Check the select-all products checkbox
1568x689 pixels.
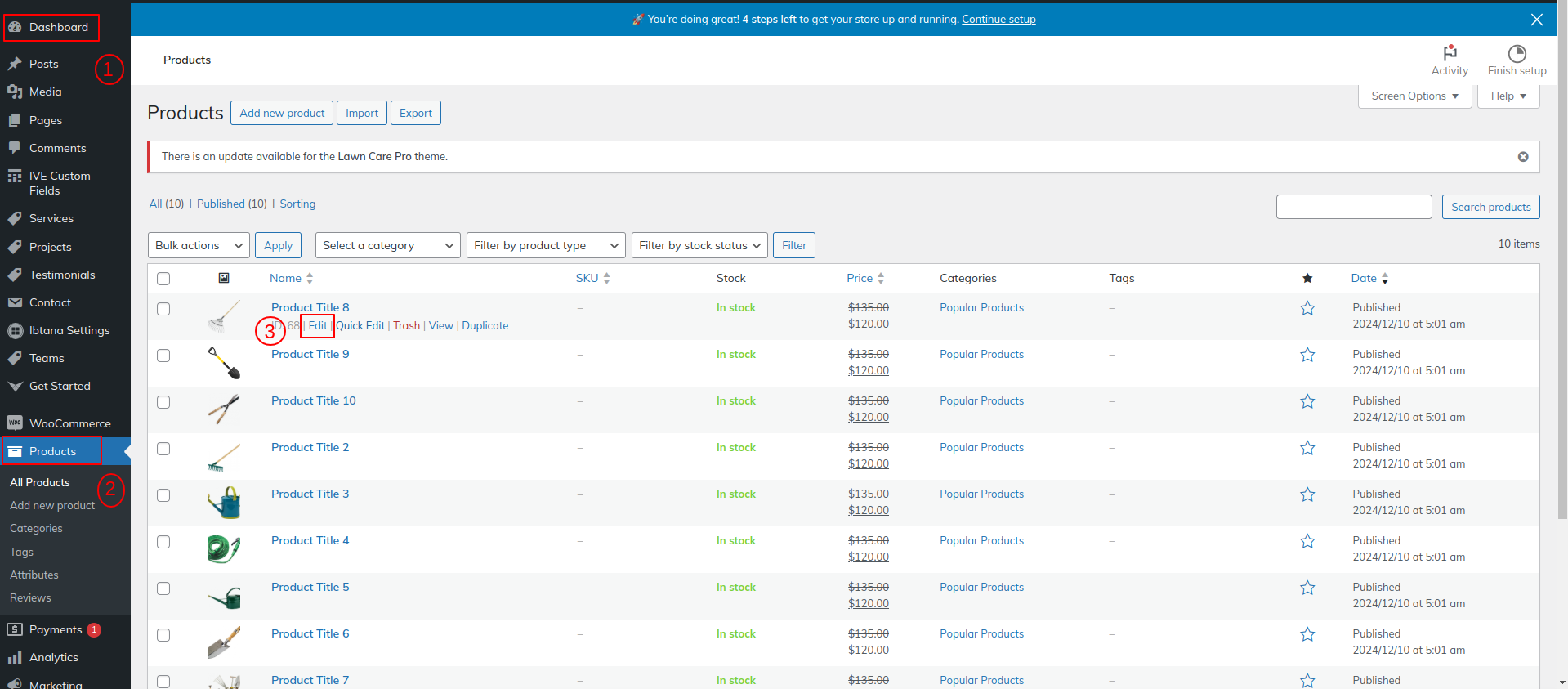click(x=163, y=279)
